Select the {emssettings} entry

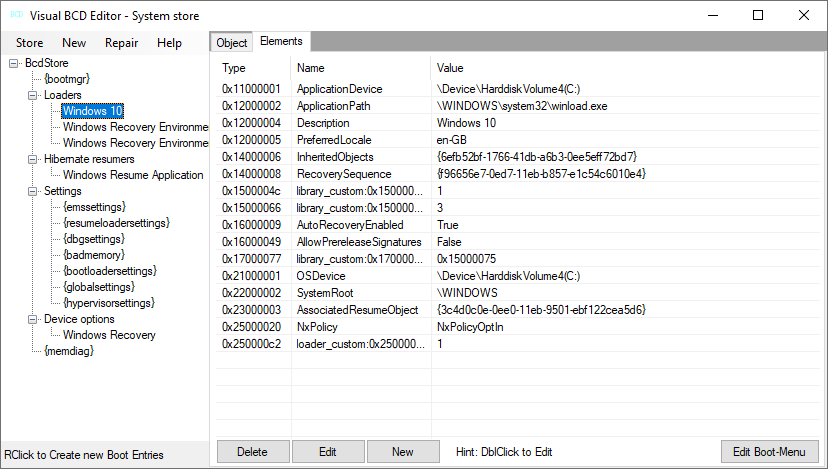[x=95, y=207]
